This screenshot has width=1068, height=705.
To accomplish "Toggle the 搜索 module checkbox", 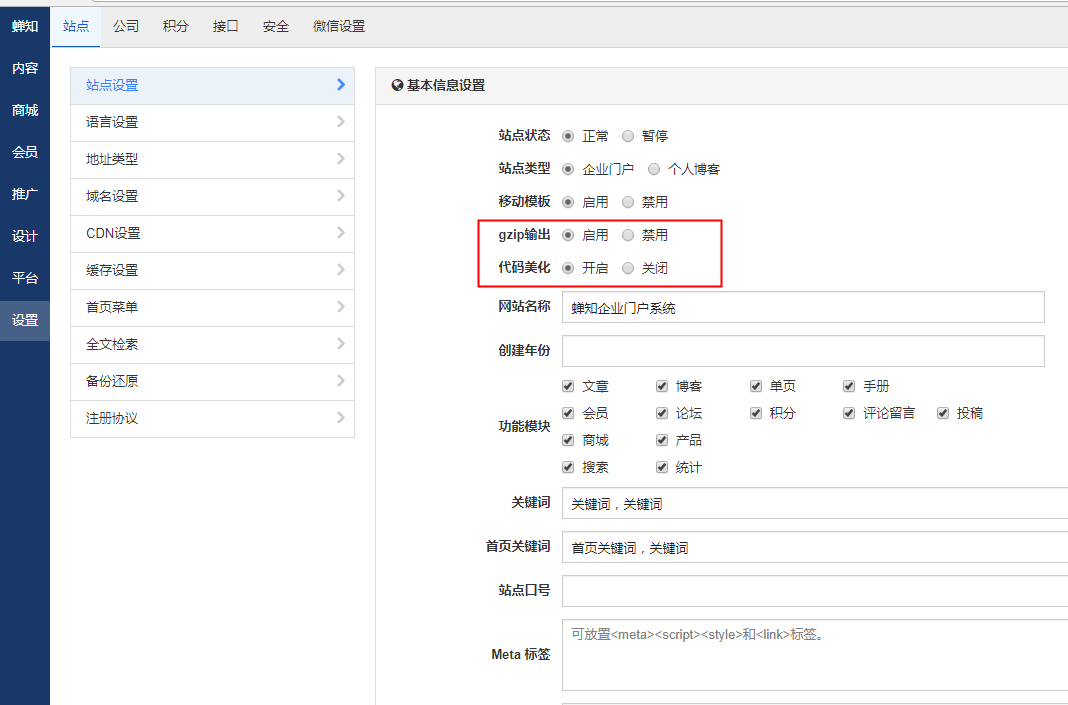I will 568,467.
